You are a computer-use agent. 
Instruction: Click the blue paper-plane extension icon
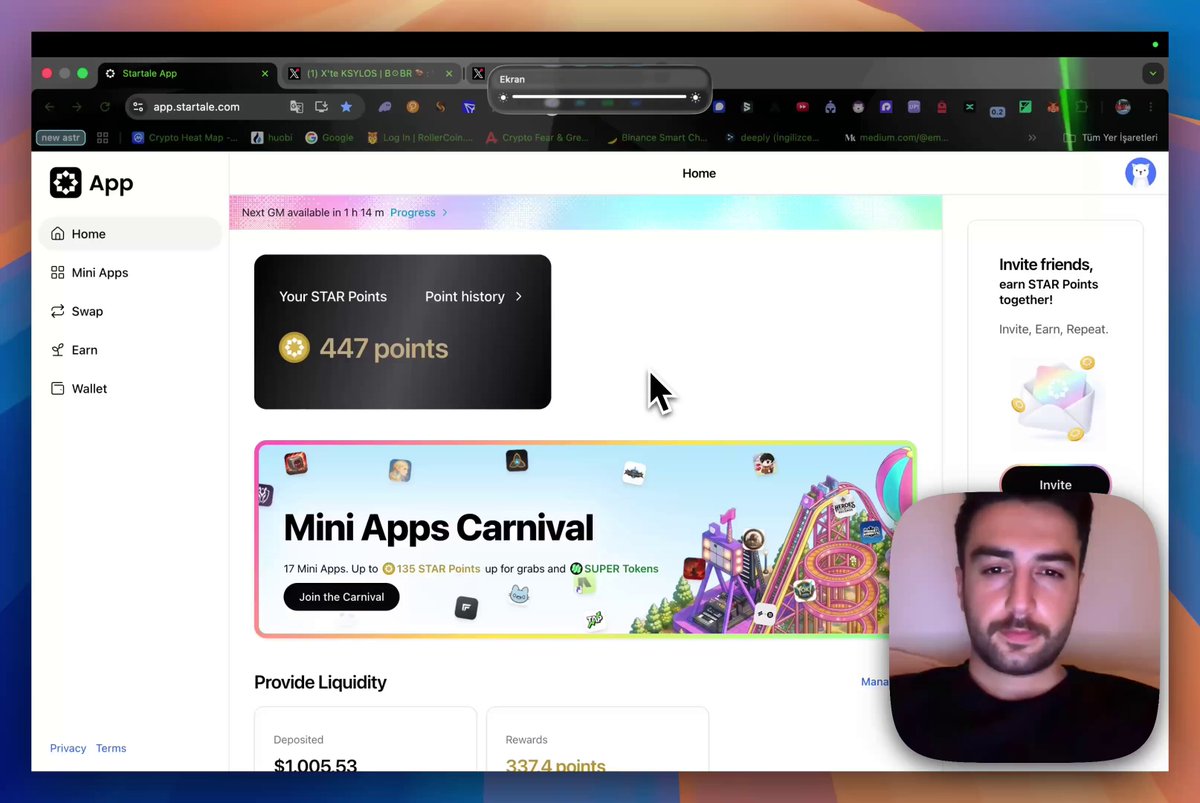pyautogui.click(x=469, y=107)
